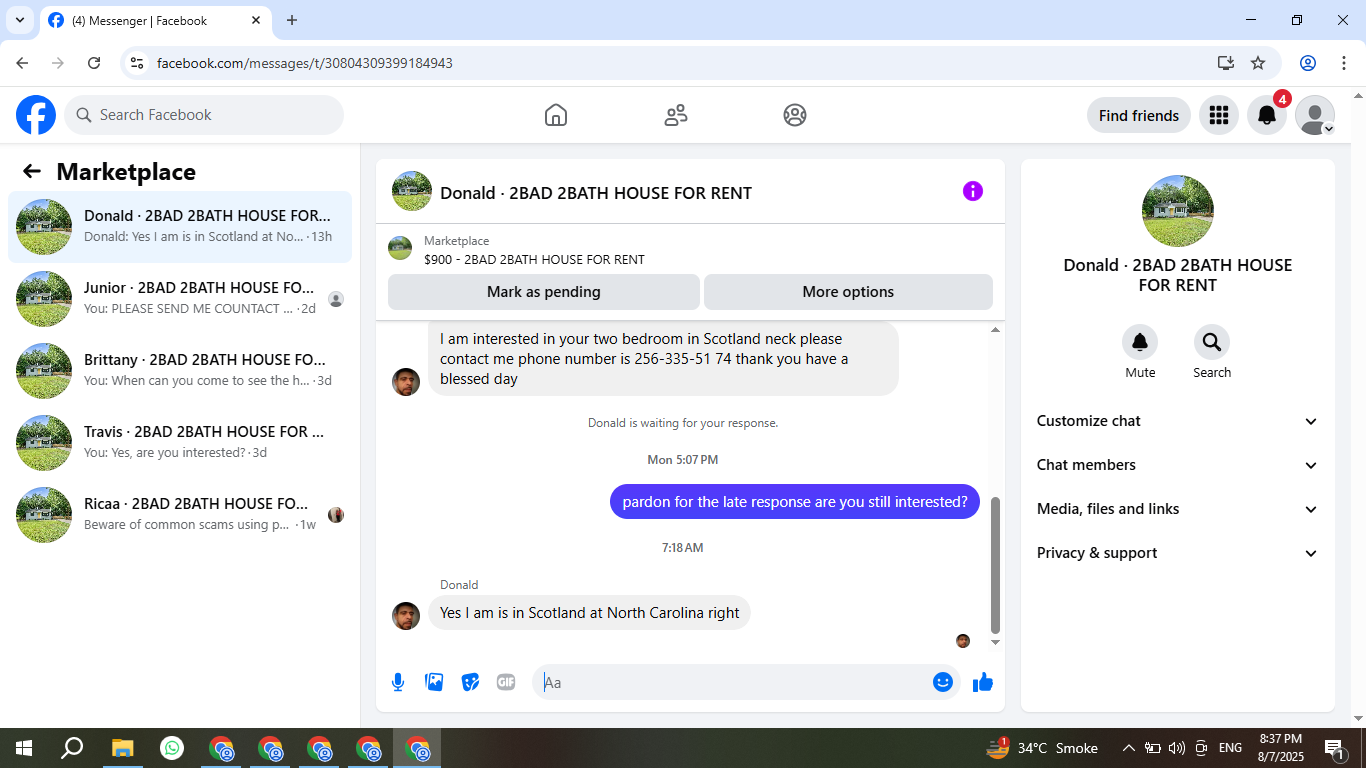The width and height of the screenshot is (1366, 768).
Task: Click chat scrollbar up arrow
Action: 995,329
